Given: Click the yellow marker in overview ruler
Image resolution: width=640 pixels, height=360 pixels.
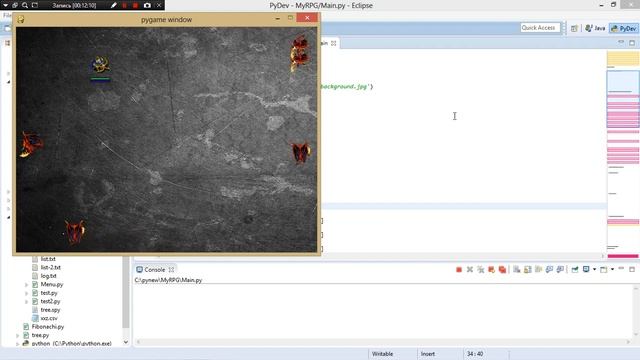Looking at the screenshot, I should point(623,59).
